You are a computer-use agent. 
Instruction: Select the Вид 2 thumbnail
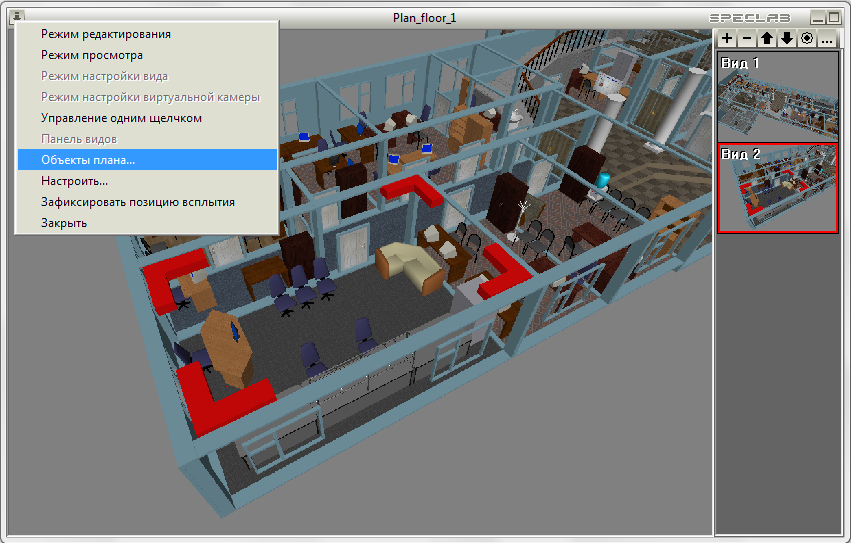[778, 188]
